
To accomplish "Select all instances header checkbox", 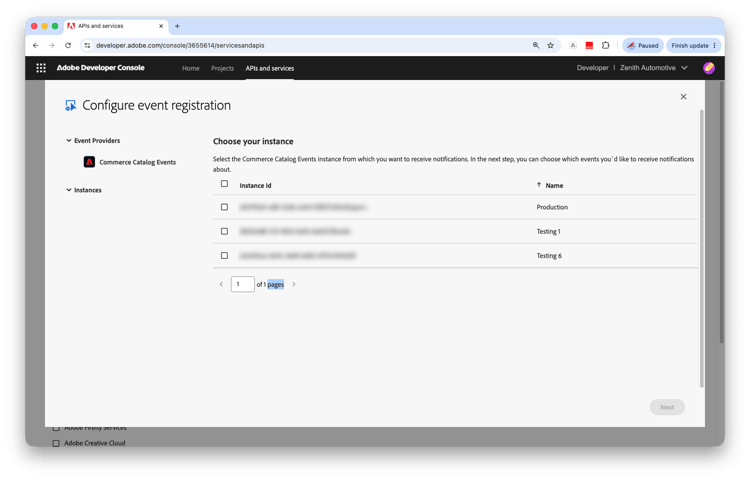I will (x=224, y=184).
